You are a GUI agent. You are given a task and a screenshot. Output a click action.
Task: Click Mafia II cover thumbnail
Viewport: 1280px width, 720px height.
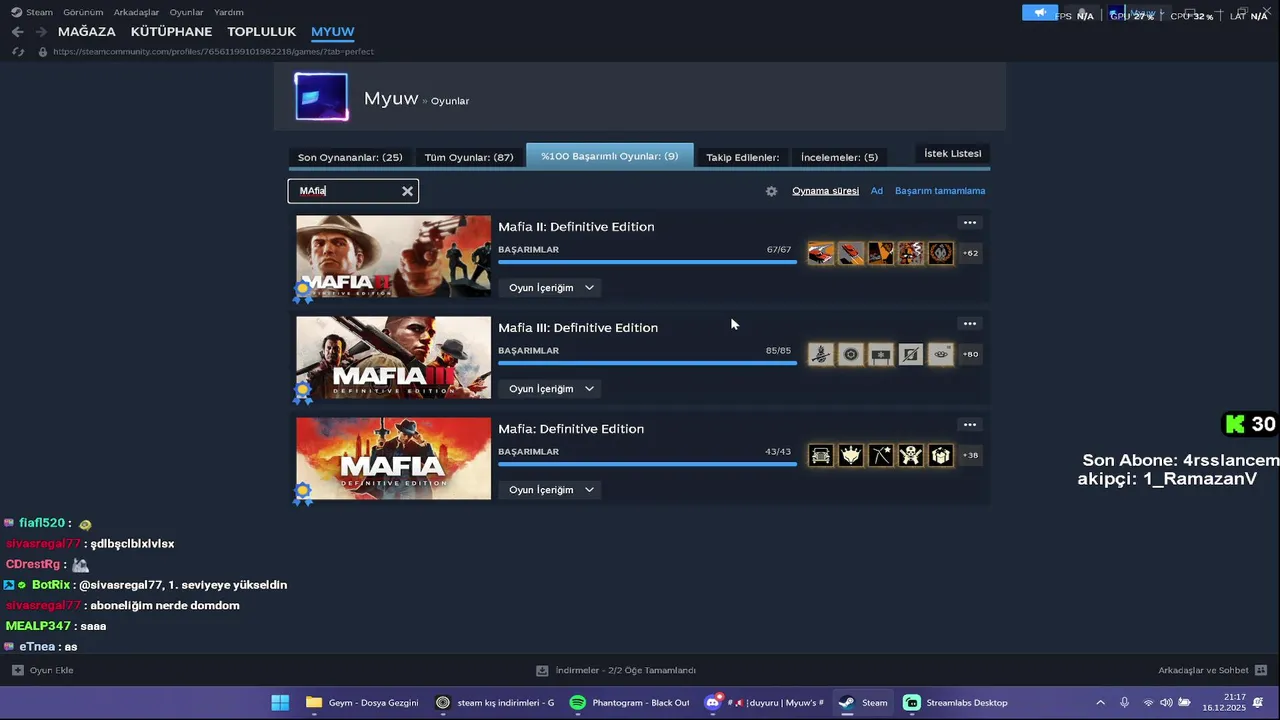pyautogui.click(x=393, y=256)
